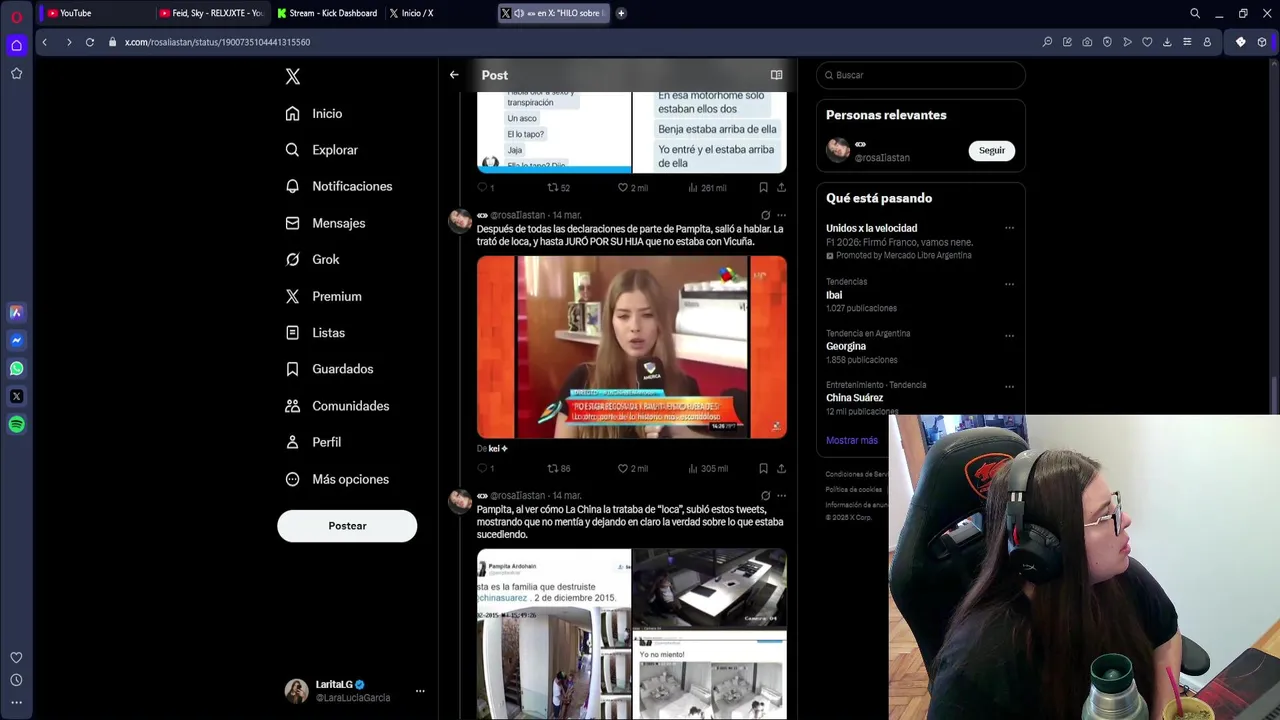Click Seguir button for @rosaIIastan

992,150
